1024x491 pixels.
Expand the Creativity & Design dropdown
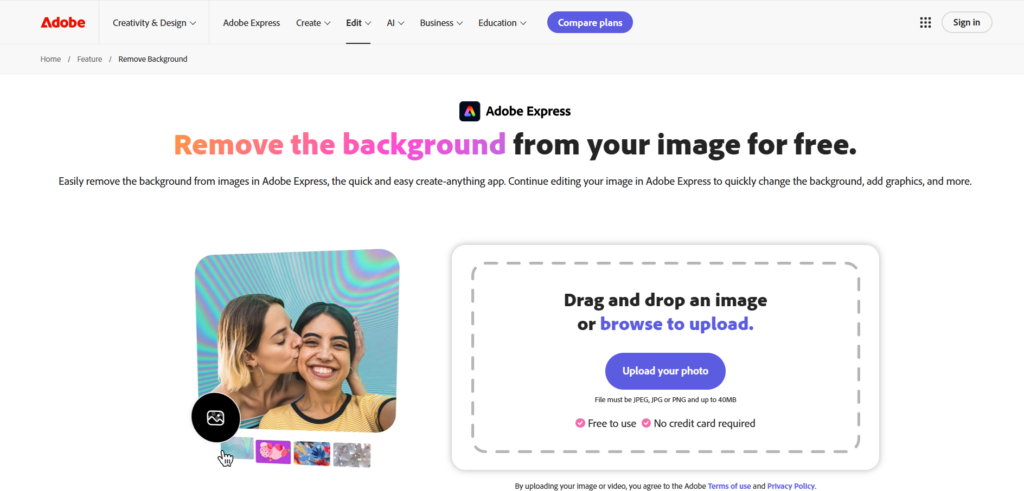coord(154,22)
